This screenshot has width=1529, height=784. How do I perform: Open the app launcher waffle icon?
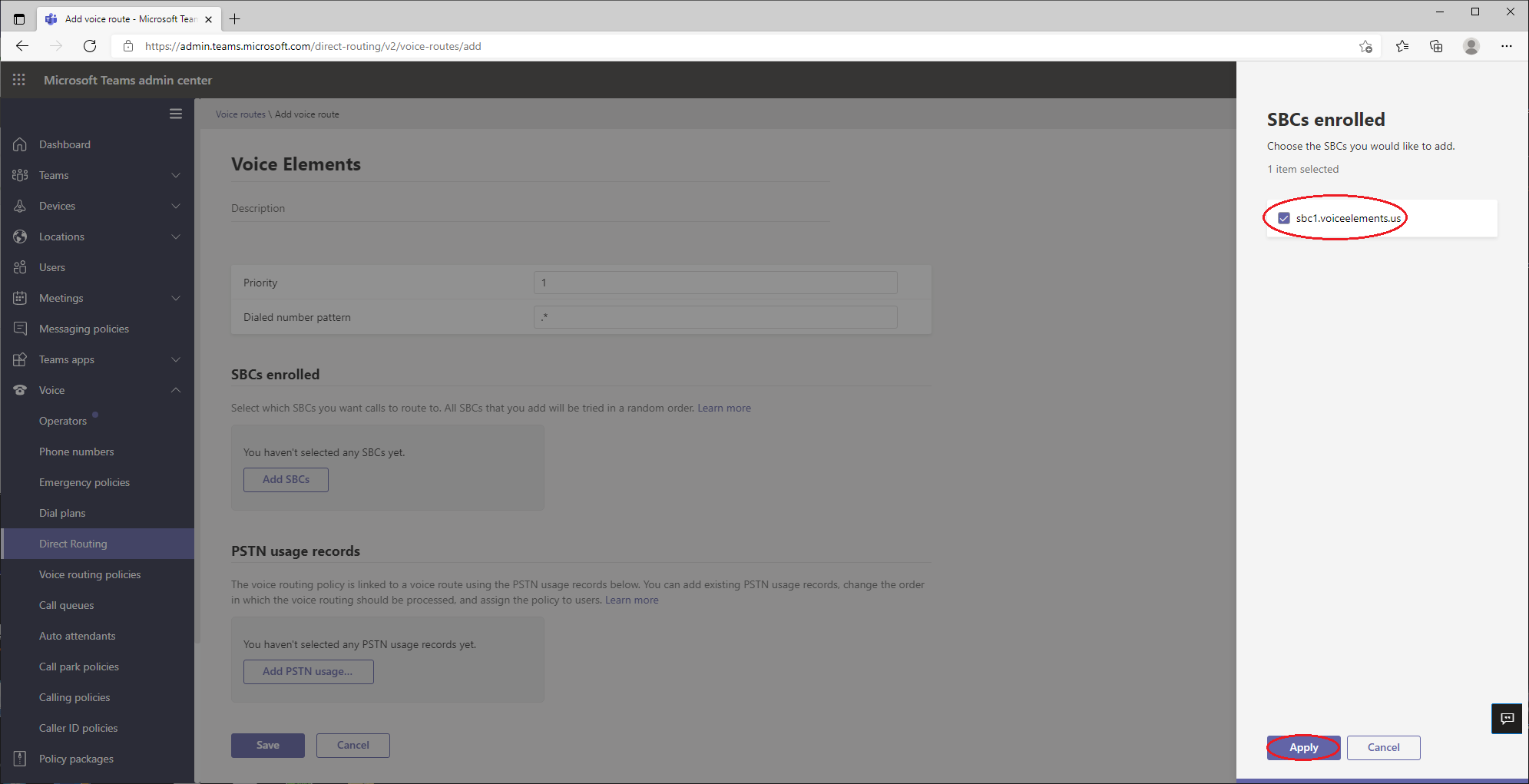[19, 80]
